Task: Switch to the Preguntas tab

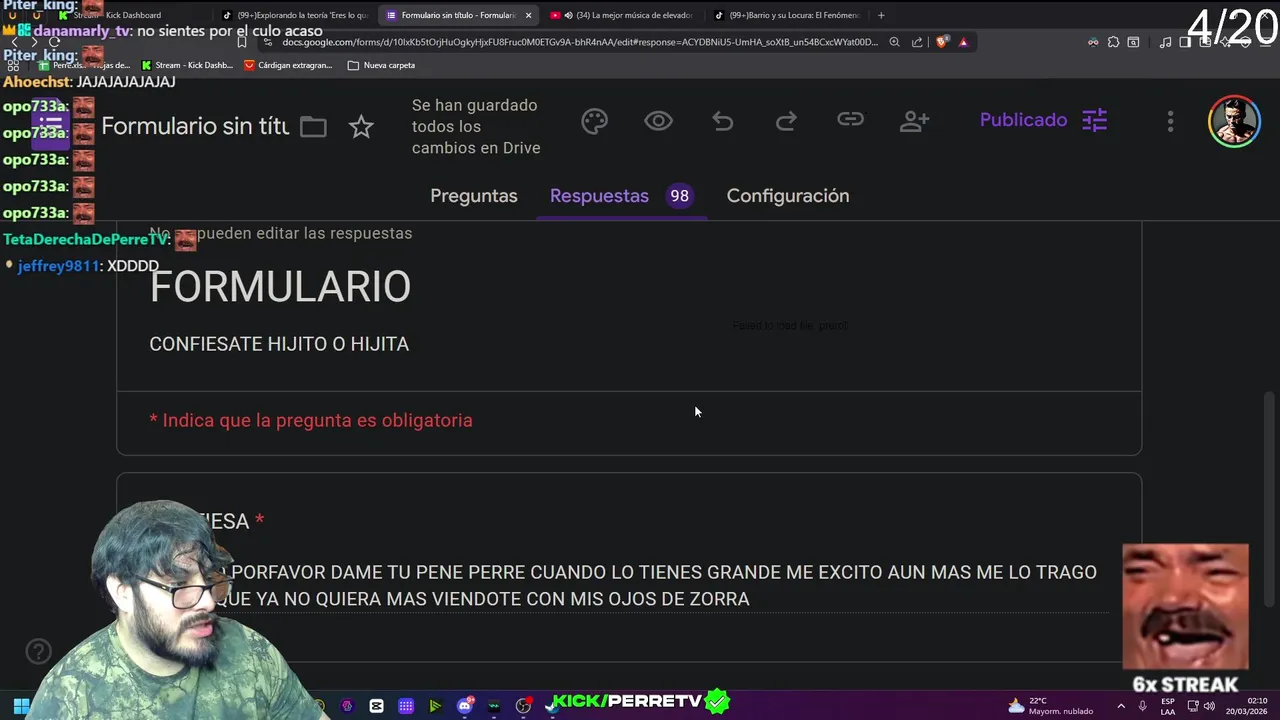Action: tap(474, 196)
